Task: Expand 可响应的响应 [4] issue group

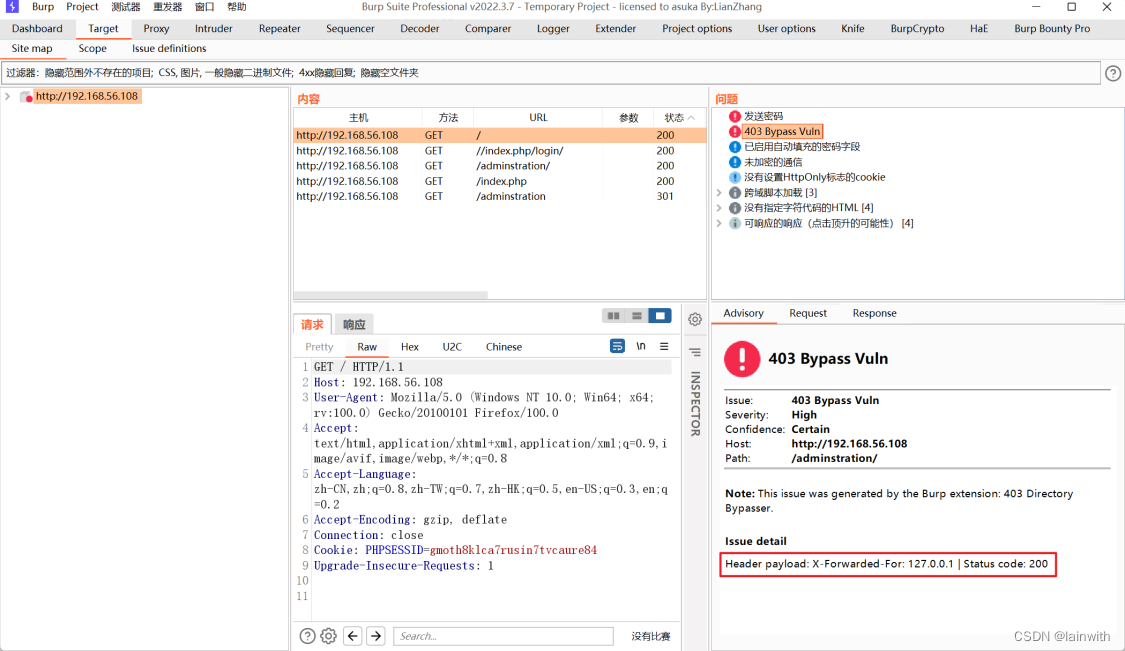Action: click(719, 223)
